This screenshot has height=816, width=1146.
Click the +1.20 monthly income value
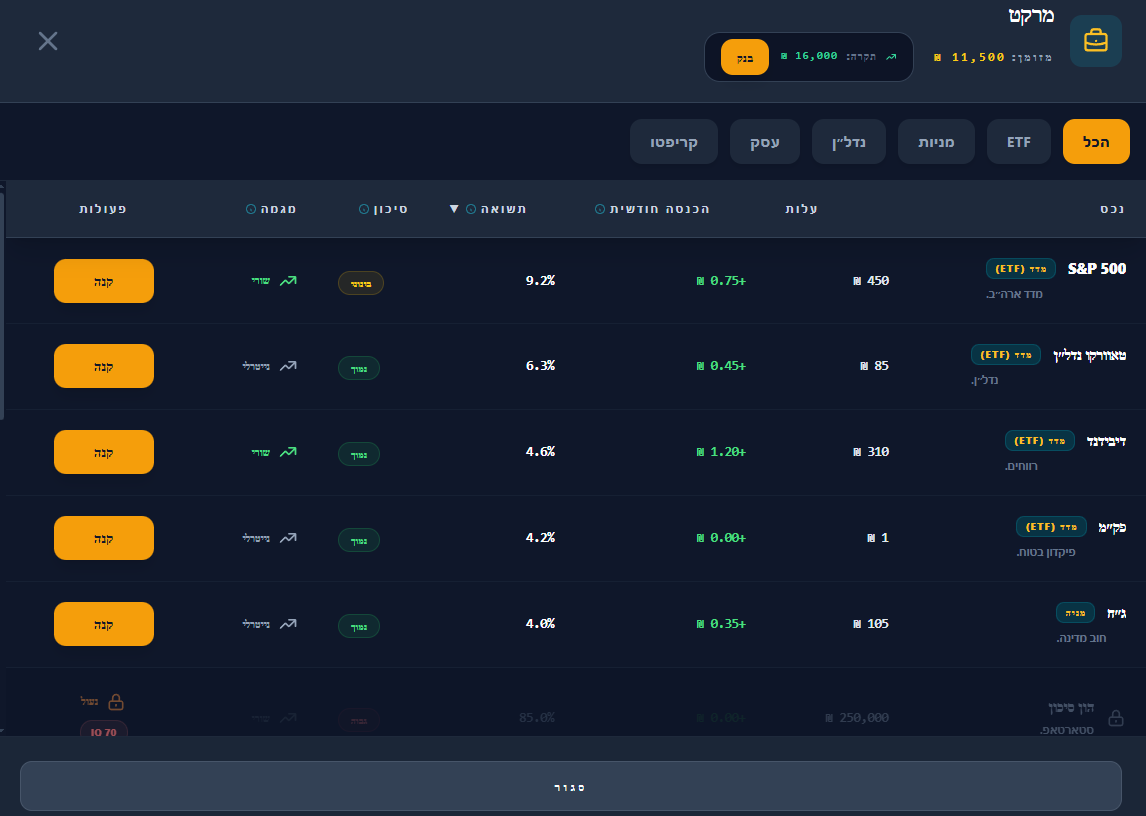pyautogui.click(x=721, y=452)
